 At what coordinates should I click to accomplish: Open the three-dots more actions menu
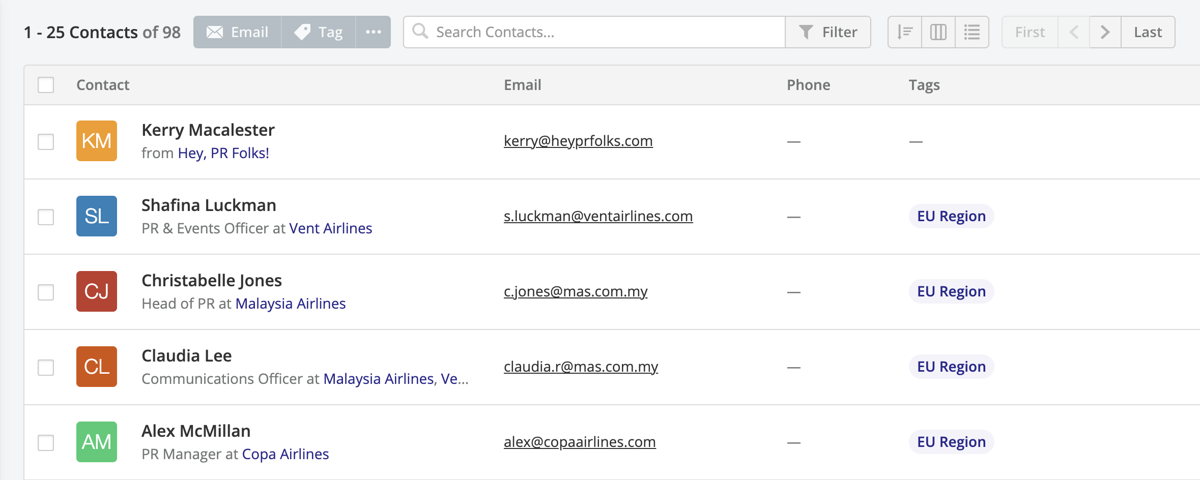(373, 32)
